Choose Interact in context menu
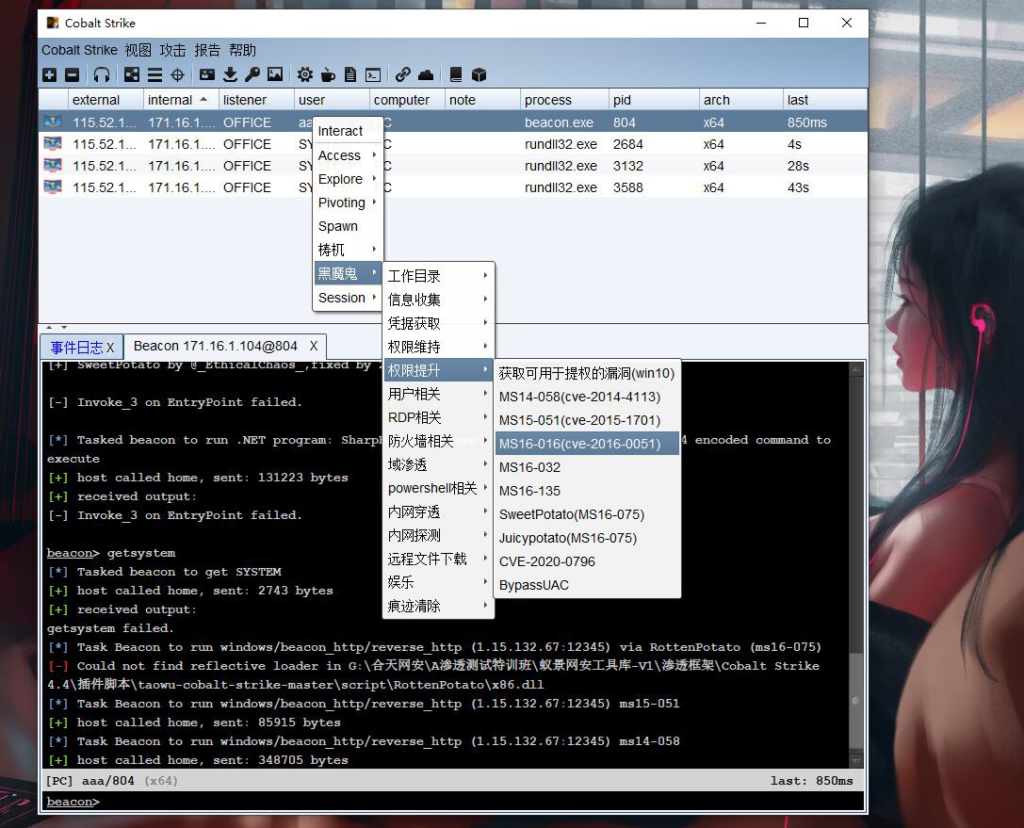Image resolution: width=1024 pixels, height=828 pixels. click(x=347, y=131)
